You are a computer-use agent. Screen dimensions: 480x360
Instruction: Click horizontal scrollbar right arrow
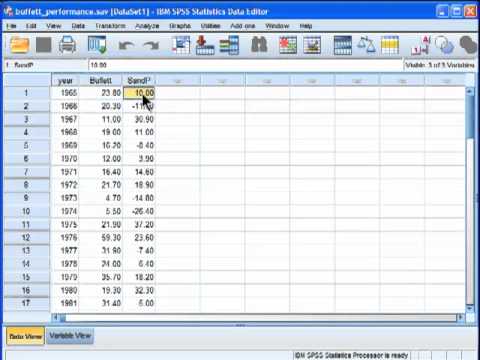click(x=461, y=317)
